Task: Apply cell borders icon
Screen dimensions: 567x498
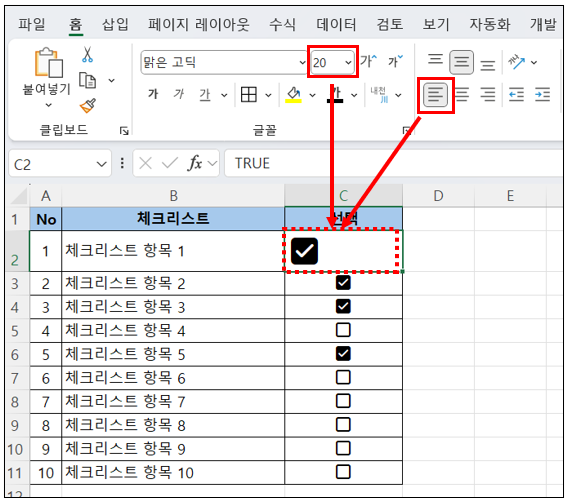Action: tap(249, 95)
